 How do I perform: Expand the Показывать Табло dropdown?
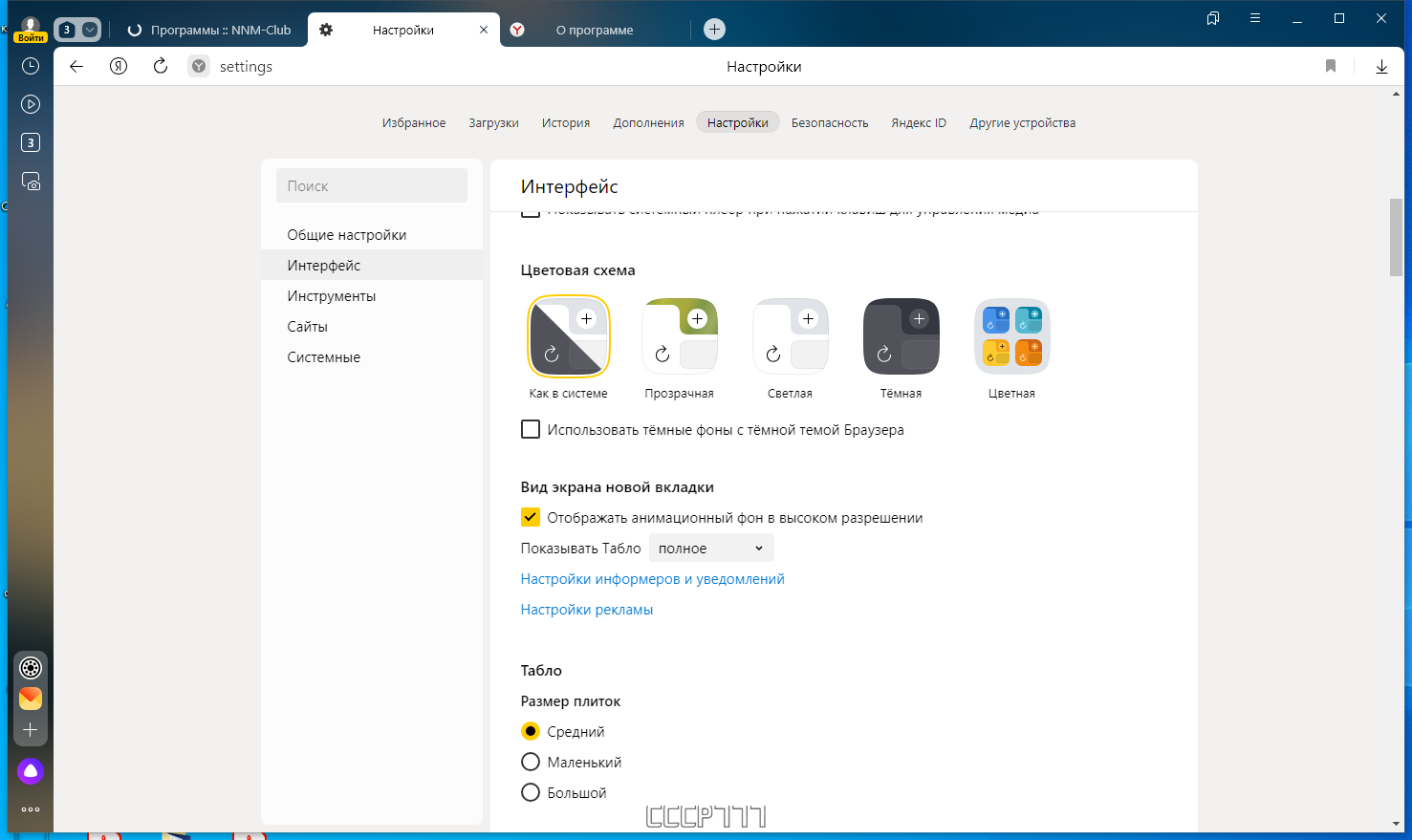[x=711, y=548]
